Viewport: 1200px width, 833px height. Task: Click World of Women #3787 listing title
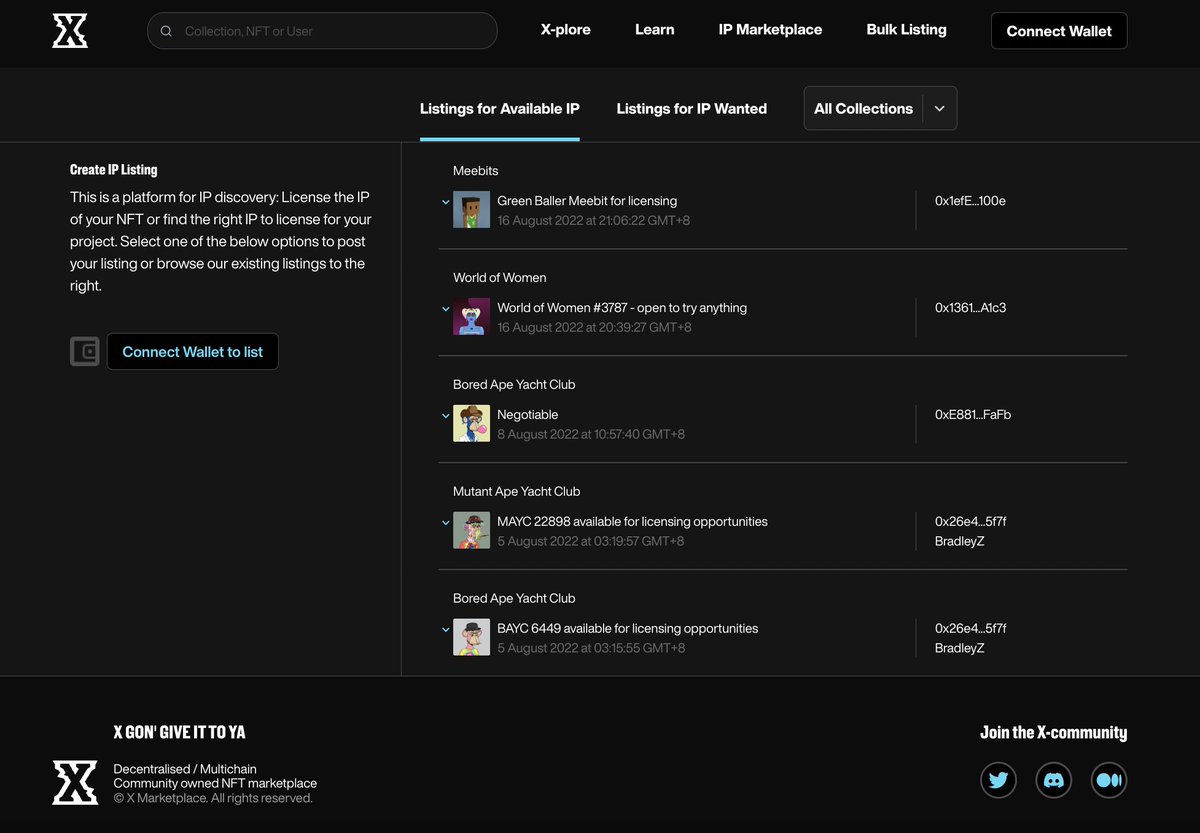(x=622, y=308)
